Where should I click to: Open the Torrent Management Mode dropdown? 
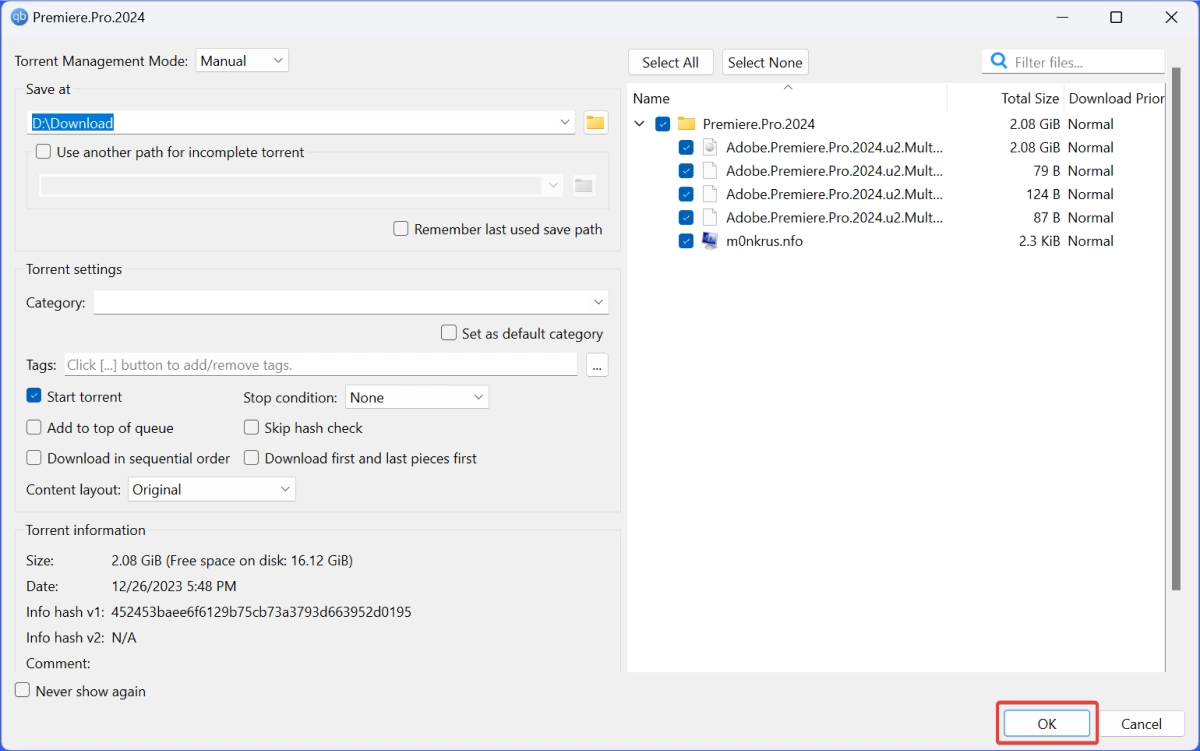tap(242, 61)
